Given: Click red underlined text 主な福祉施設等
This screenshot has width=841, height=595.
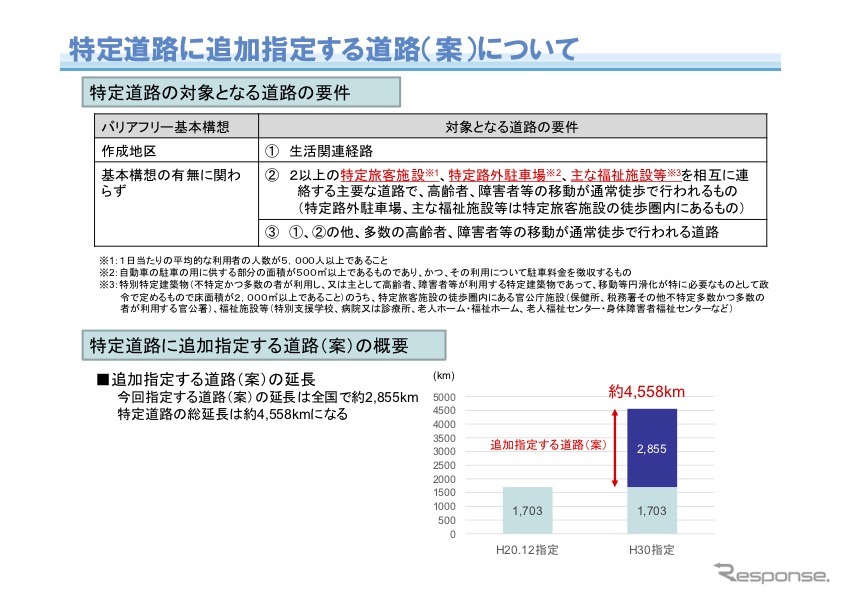Looking at the screenshot, I should point(618,175).
